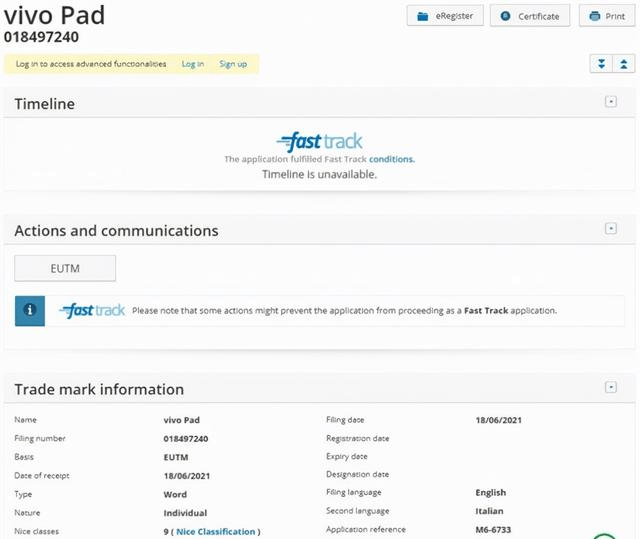The image size is (640, 539).
Task: Click the Registration date label
Action: point(358,438)
